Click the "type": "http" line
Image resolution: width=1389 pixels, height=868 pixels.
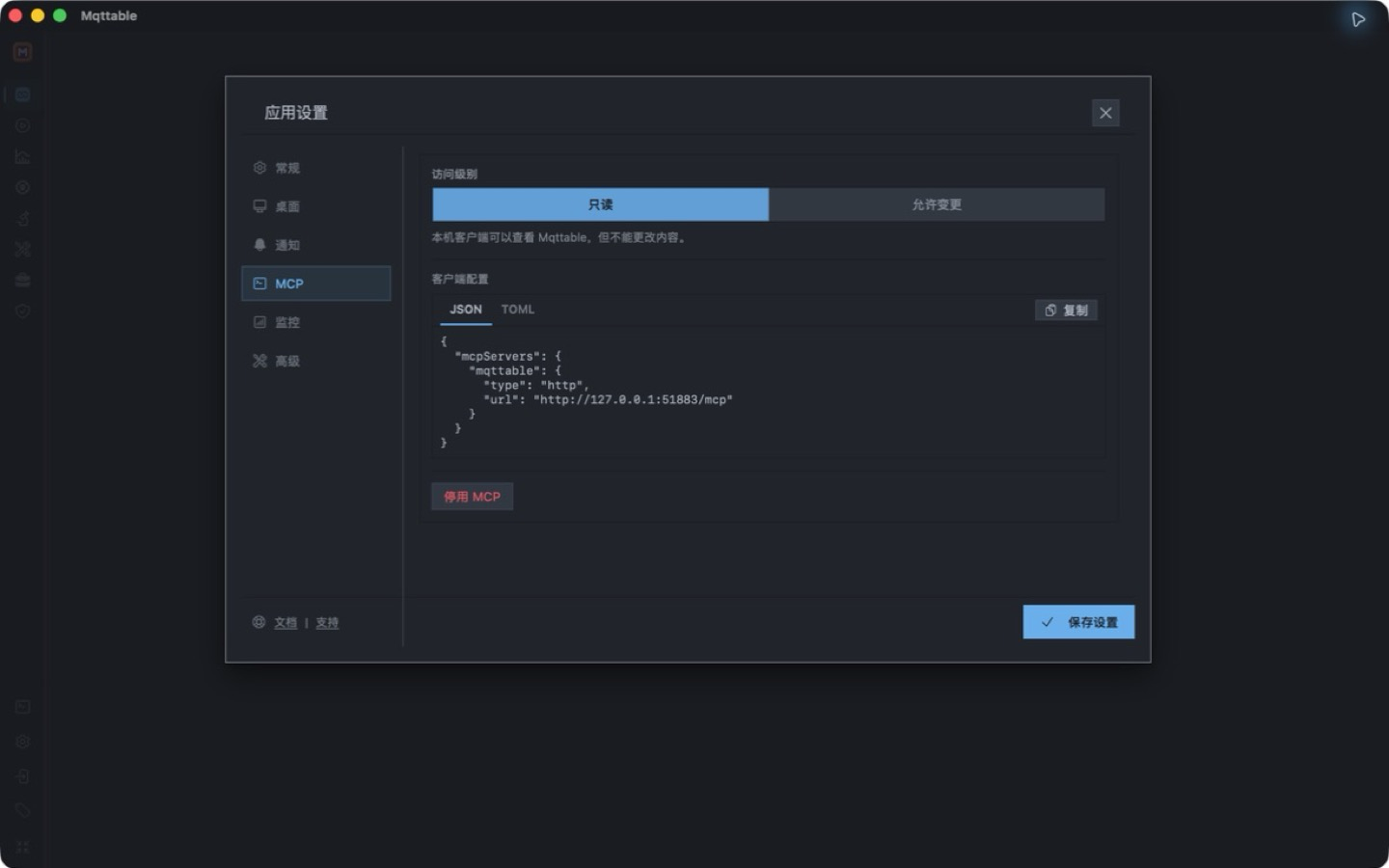click(536, 385)
